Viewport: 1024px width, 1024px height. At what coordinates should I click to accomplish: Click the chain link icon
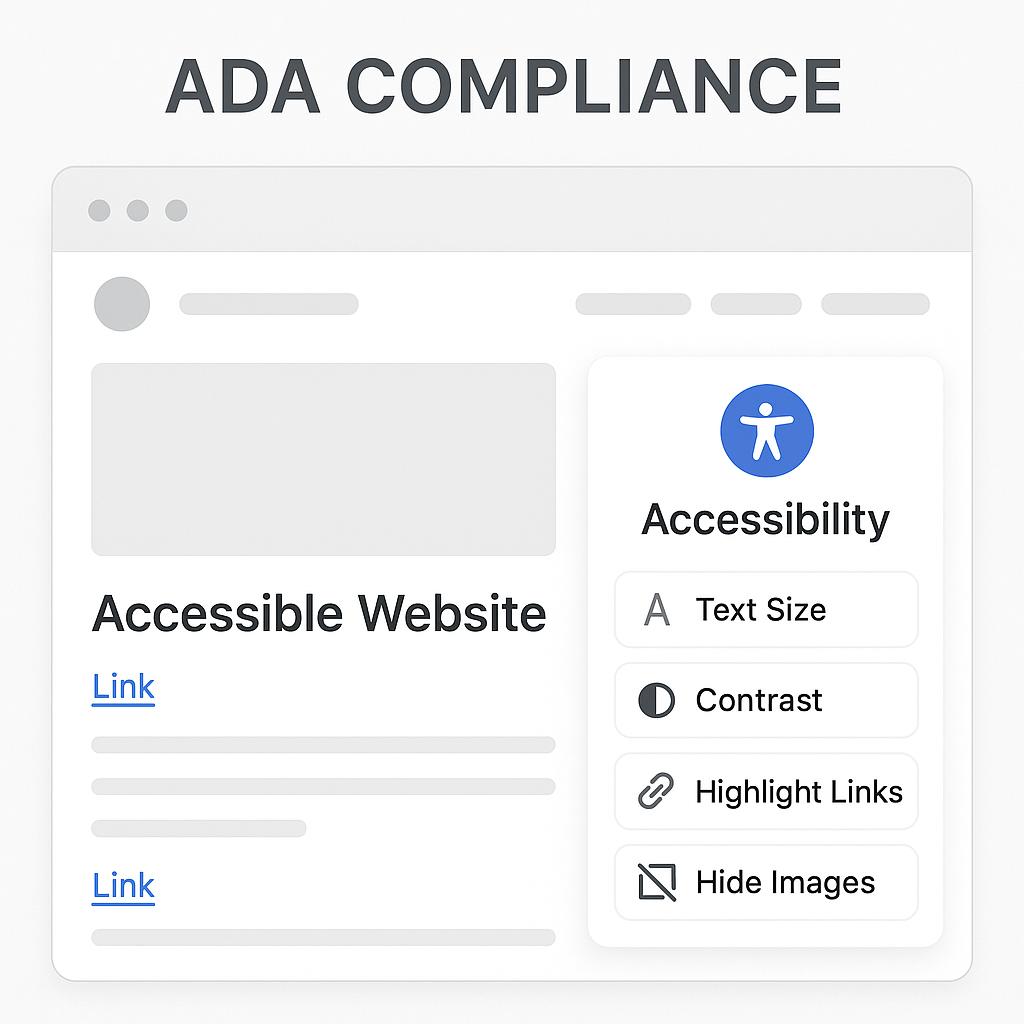[x=656, y=791]
